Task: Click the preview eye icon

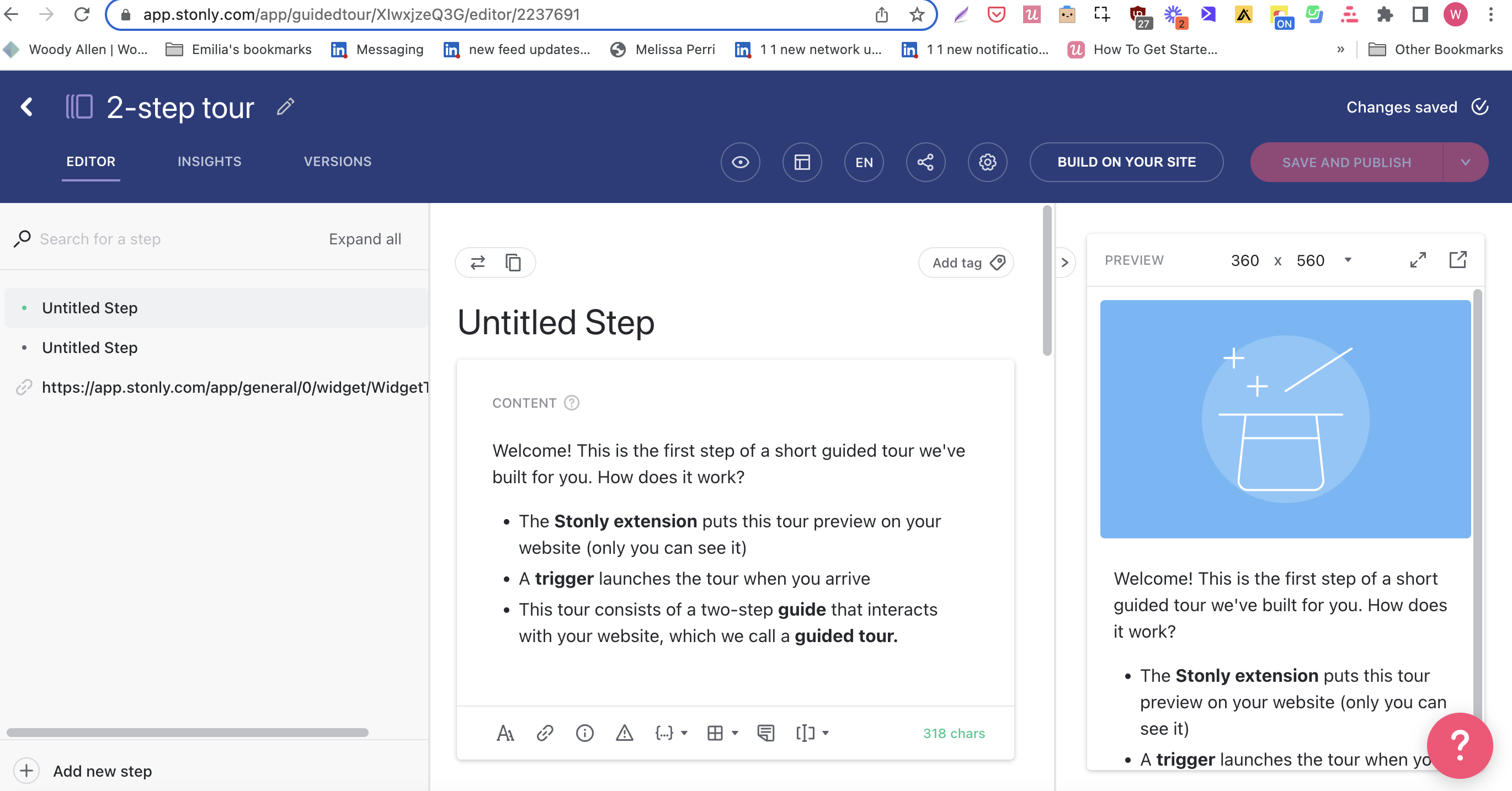Action: click(x=740, y=161)
